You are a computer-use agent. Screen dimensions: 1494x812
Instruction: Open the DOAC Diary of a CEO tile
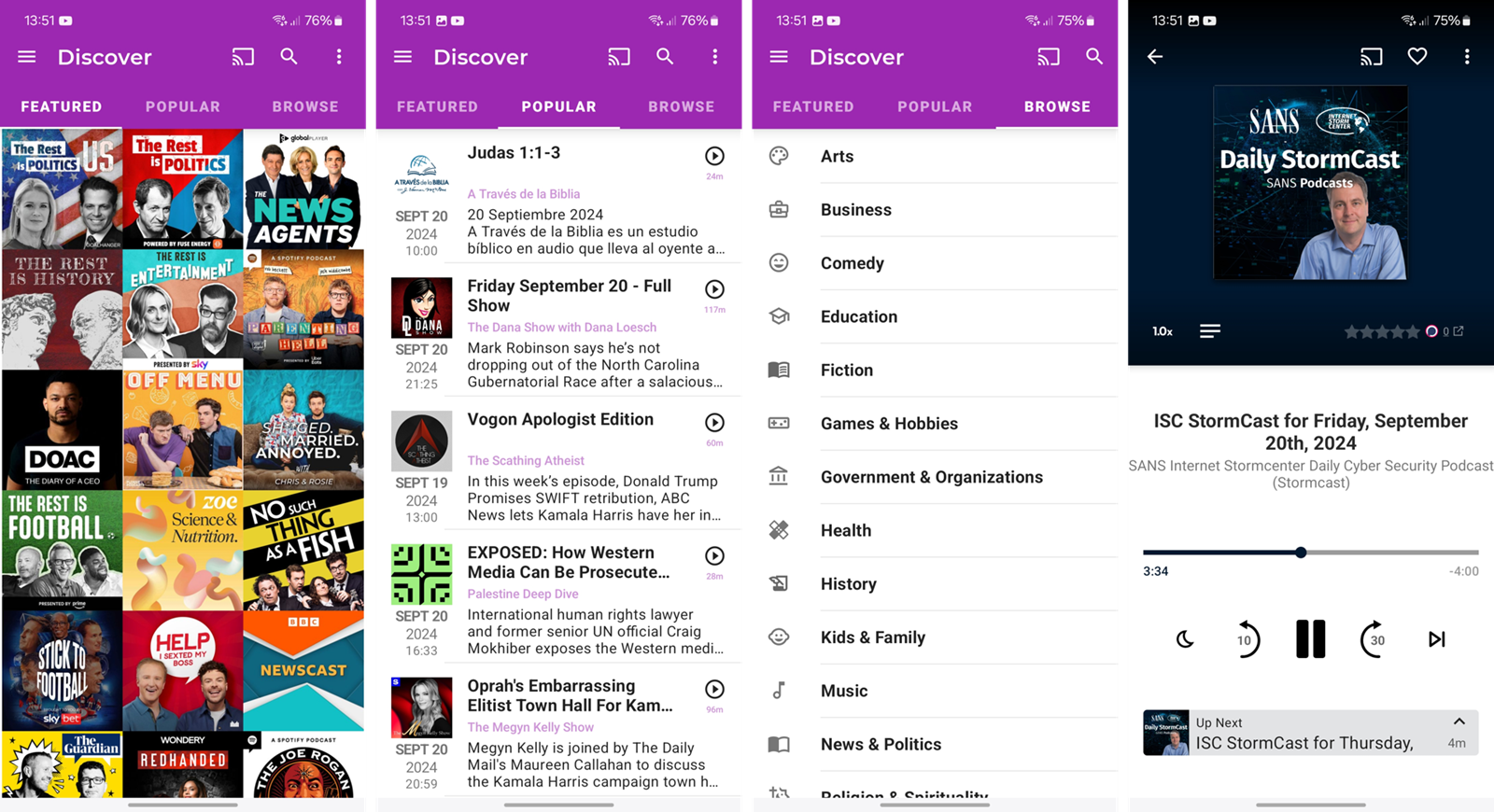tap(62, 430)
